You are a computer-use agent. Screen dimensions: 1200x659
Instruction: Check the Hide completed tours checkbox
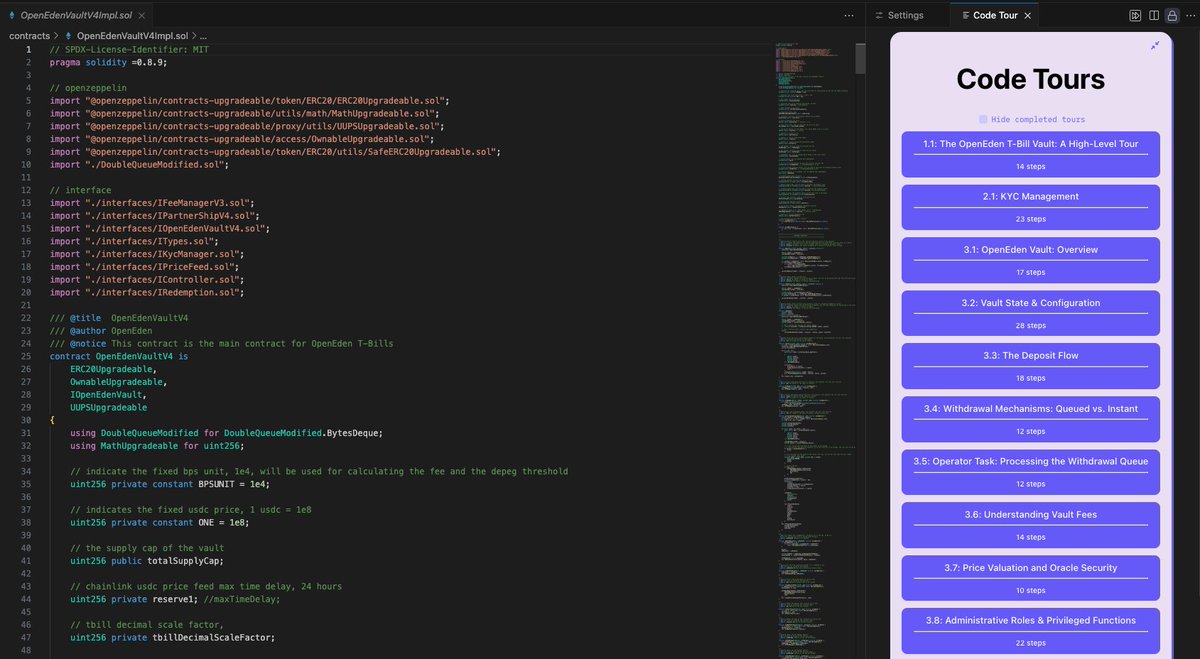point(983,119)
